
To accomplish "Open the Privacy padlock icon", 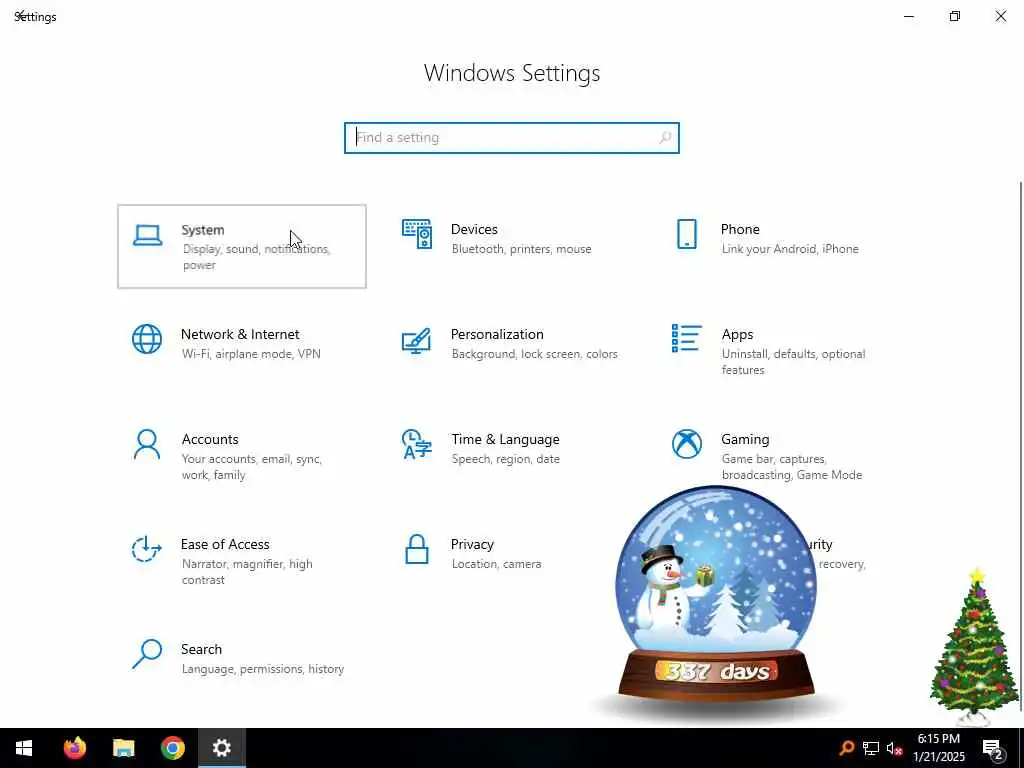I will coord(417,549).
